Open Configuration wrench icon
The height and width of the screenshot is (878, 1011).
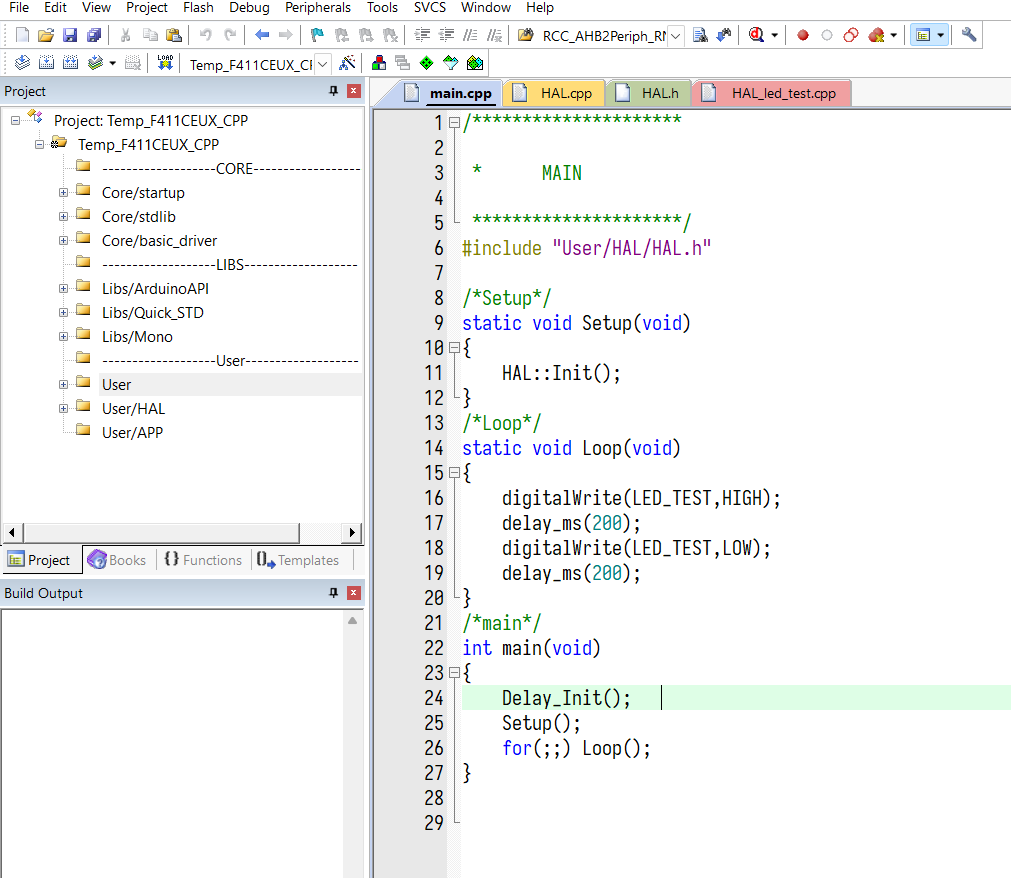tap(968, 35)
